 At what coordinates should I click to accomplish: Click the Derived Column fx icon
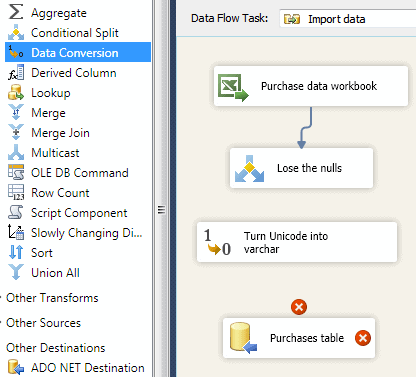click(x=16, y=72)
